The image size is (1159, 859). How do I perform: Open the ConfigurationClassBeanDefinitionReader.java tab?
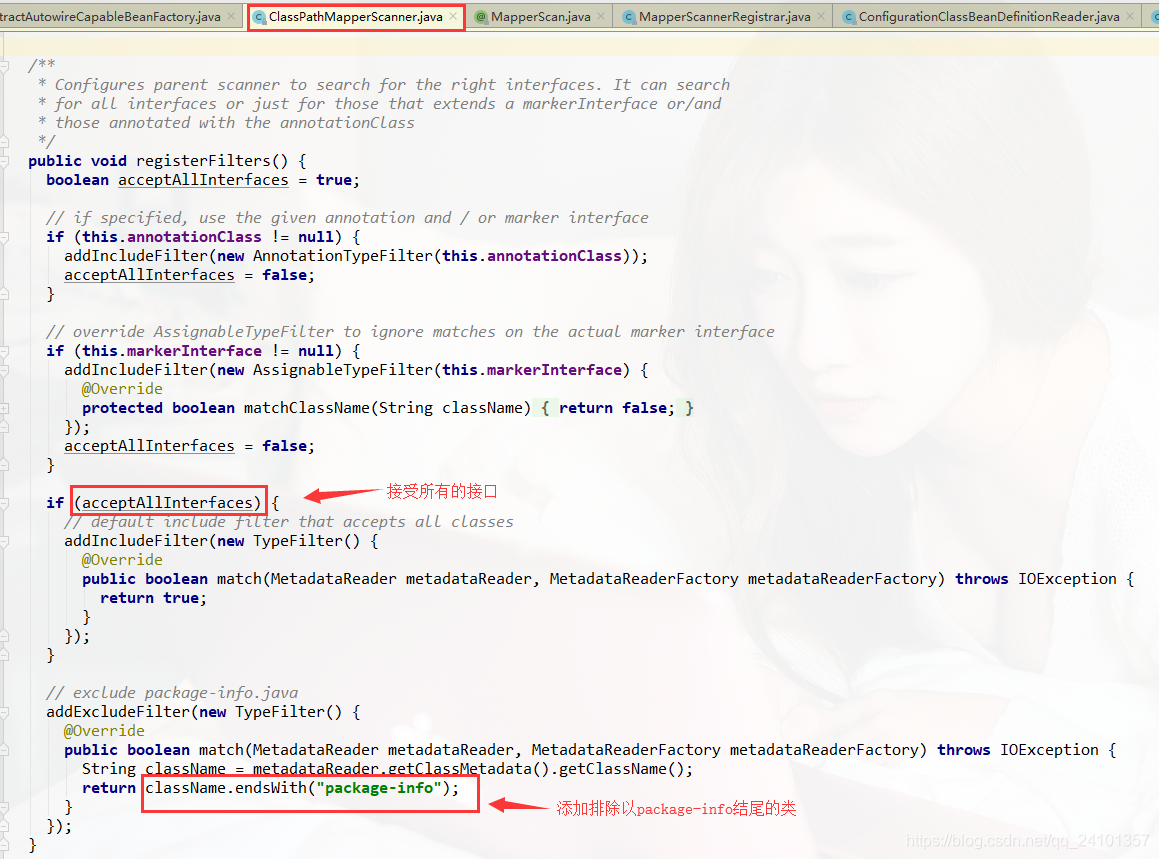click(x=989, y=16)
